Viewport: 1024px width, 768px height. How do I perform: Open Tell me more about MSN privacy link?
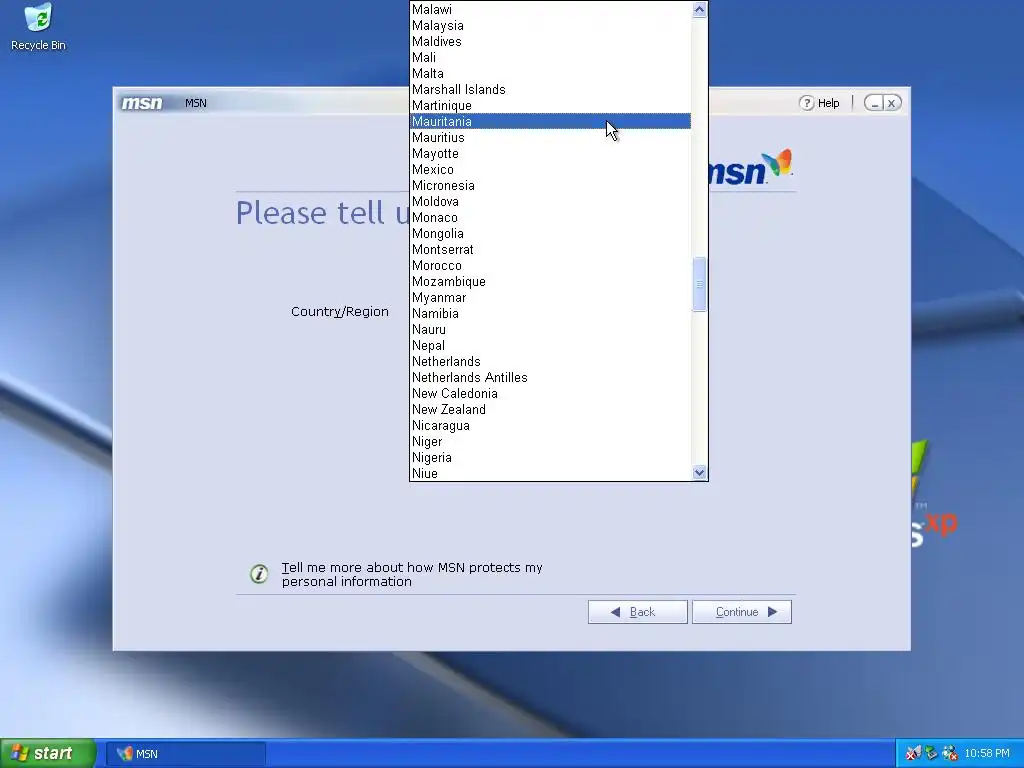tap(412, 574)
